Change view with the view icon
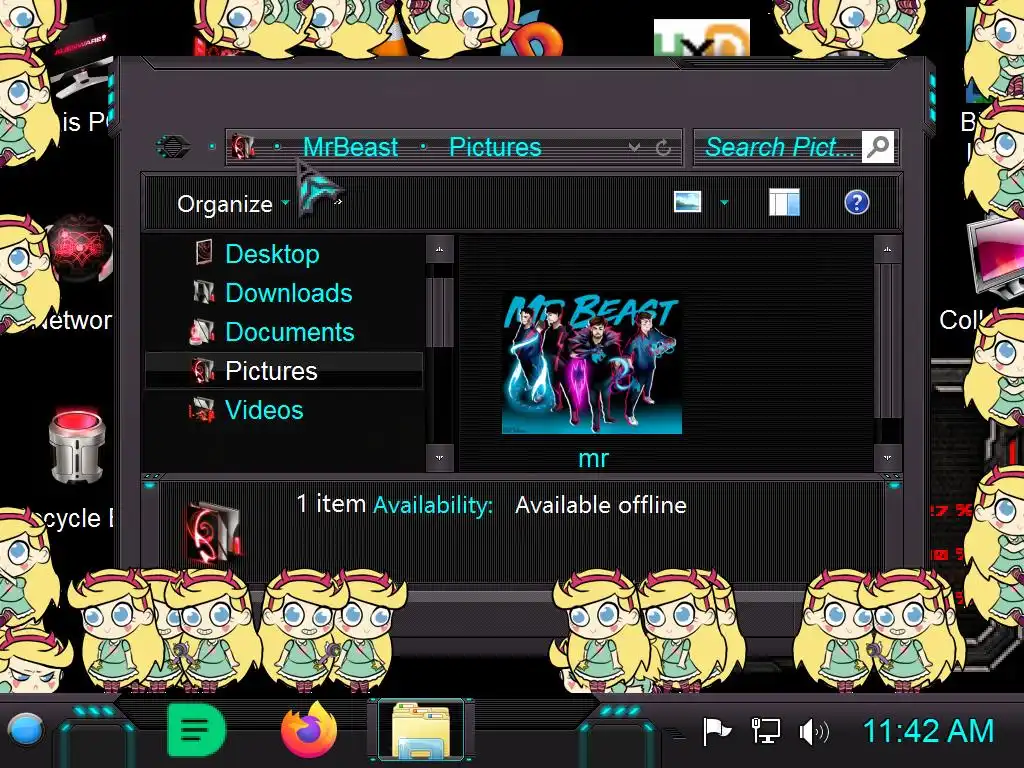The height and width of the screenshot is (768, 1024). click(687, 202)
